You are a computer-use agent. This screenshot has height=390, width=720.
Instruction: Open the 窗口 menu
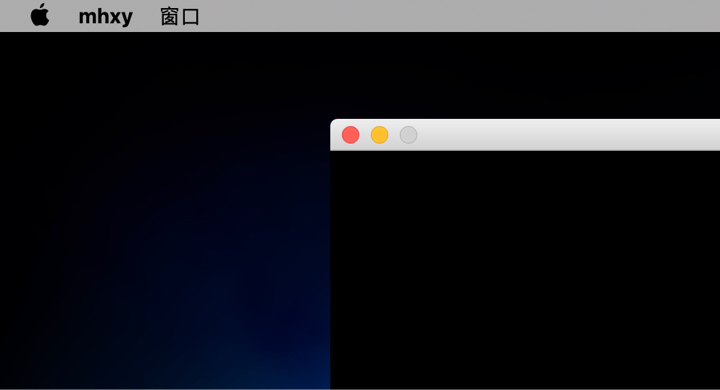coord(180,17)
